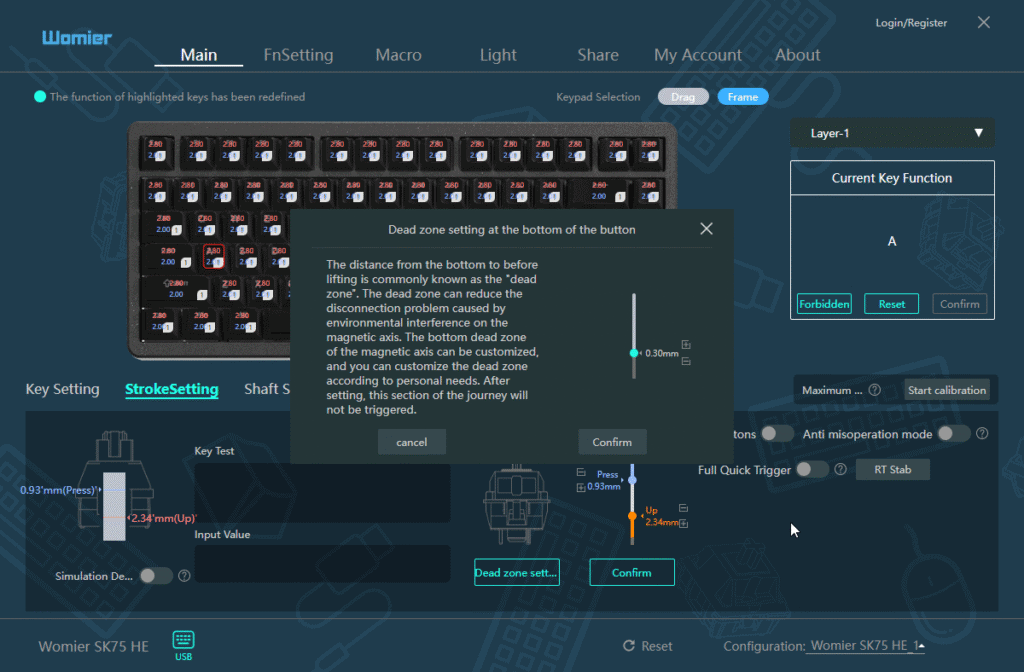Click plus icon beside Up 2.34mm
The image size is (1024, 672).
tap(683, 523)
